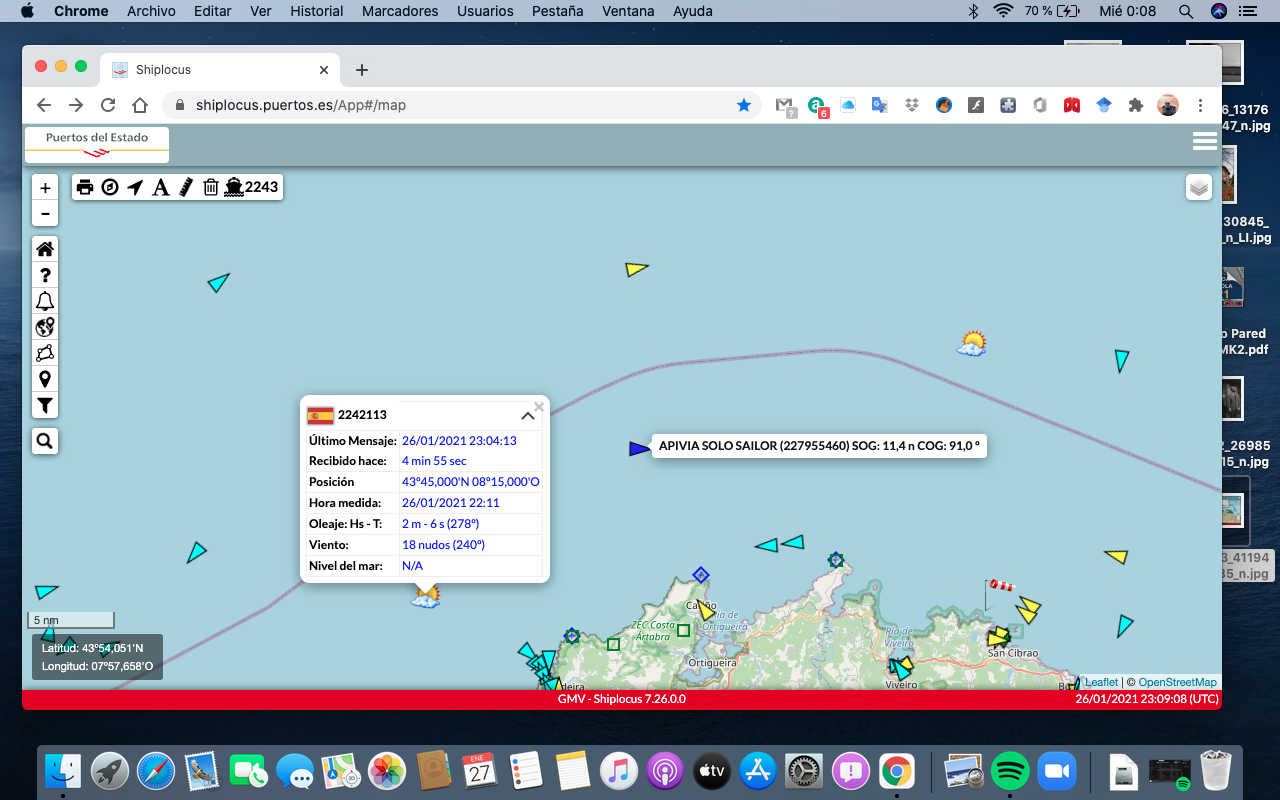Open the Historial menu
Screen dimensions: 1280x800
(x=316, y=11)
